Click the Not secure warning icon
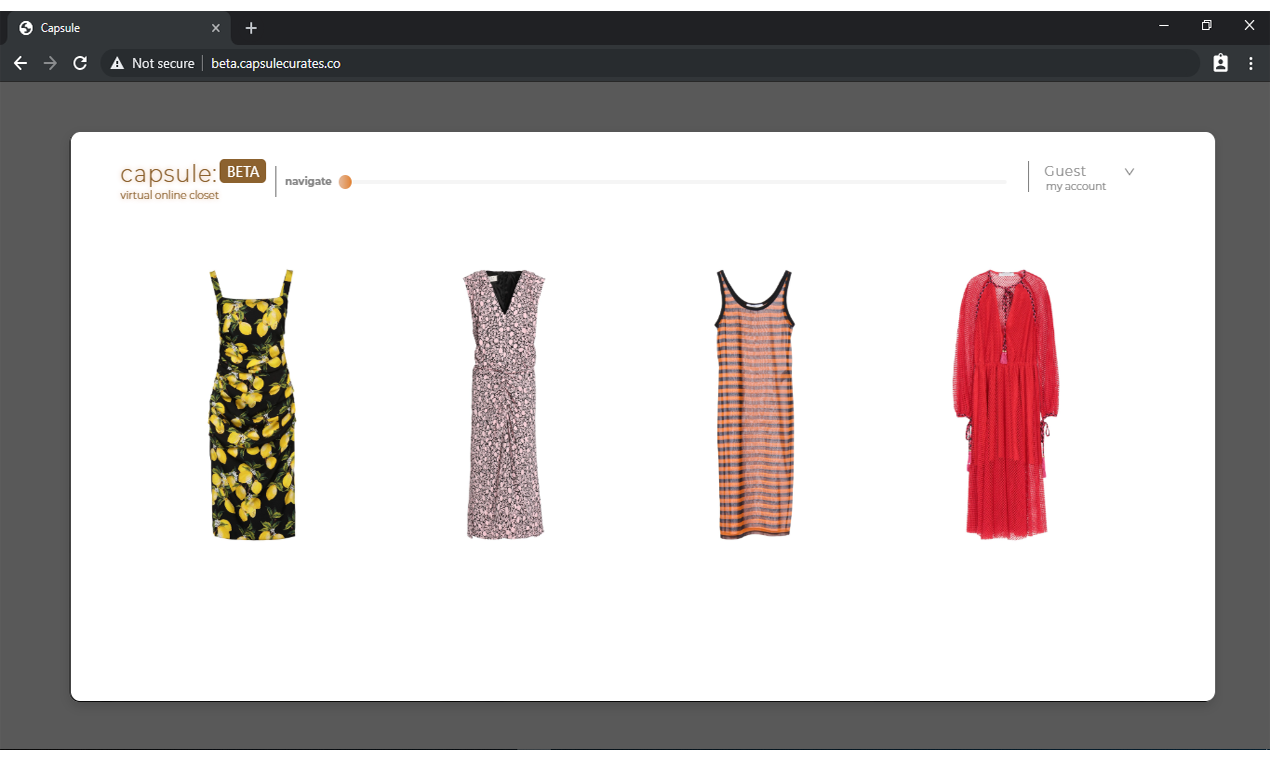The image size is (1270, 760). [119, 63]
